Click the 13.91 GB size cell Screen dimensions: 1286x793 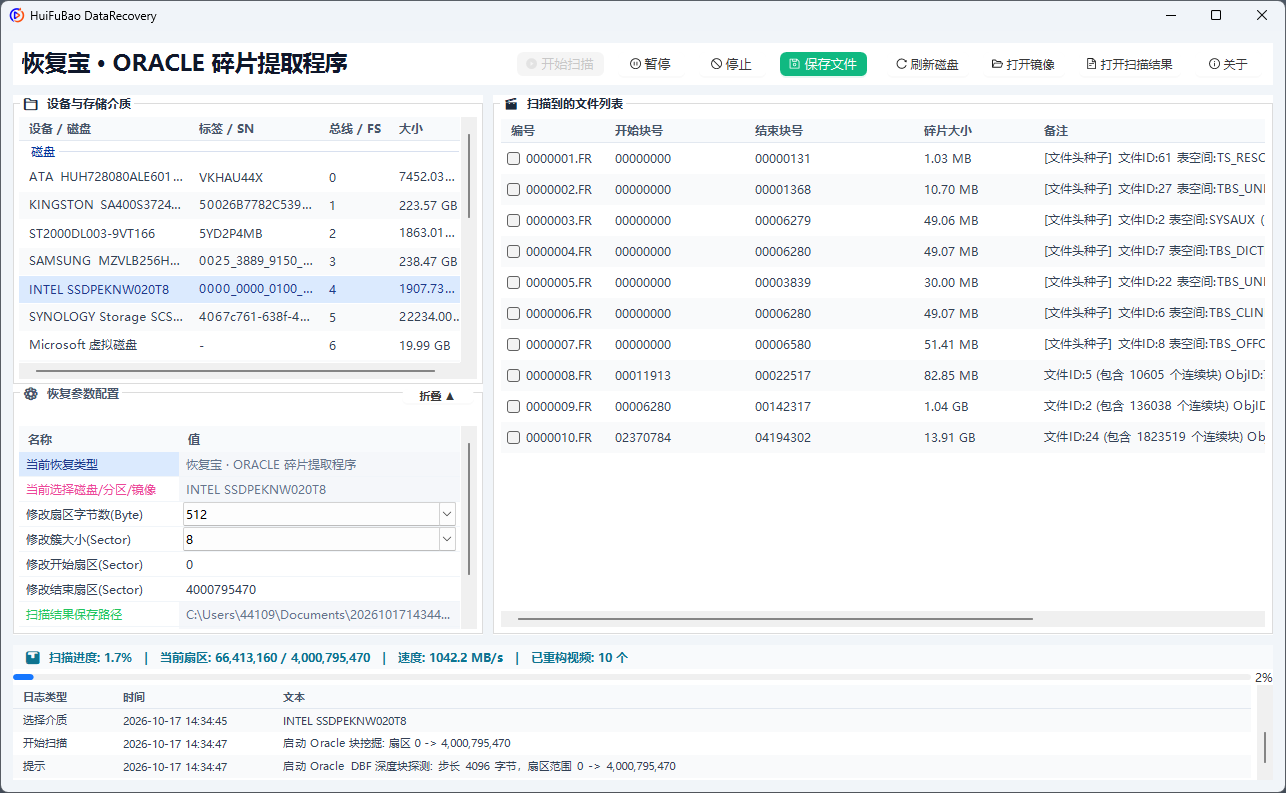click(x=950, y=437)
